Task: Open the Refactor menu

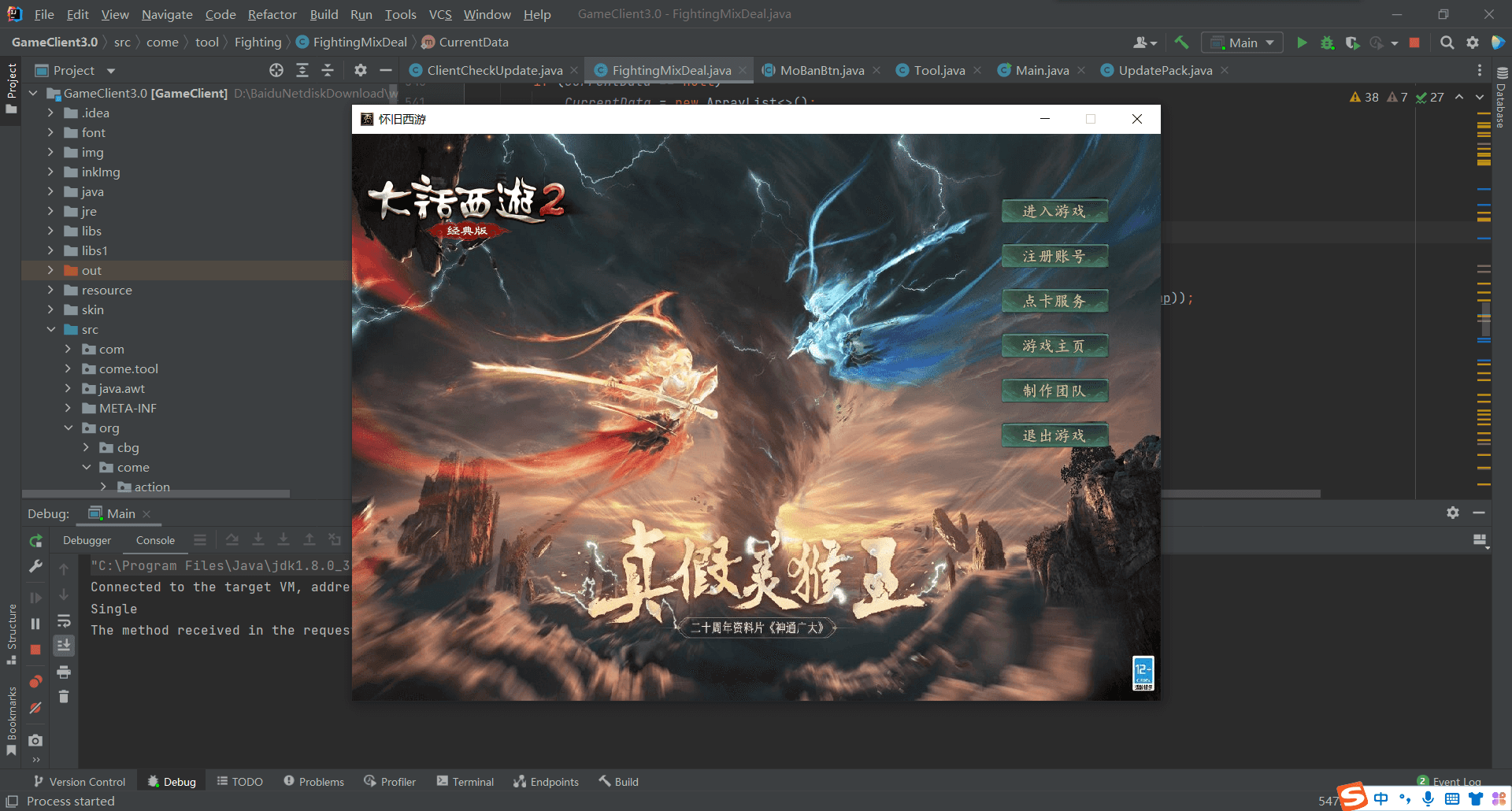Action: [272, 14]
